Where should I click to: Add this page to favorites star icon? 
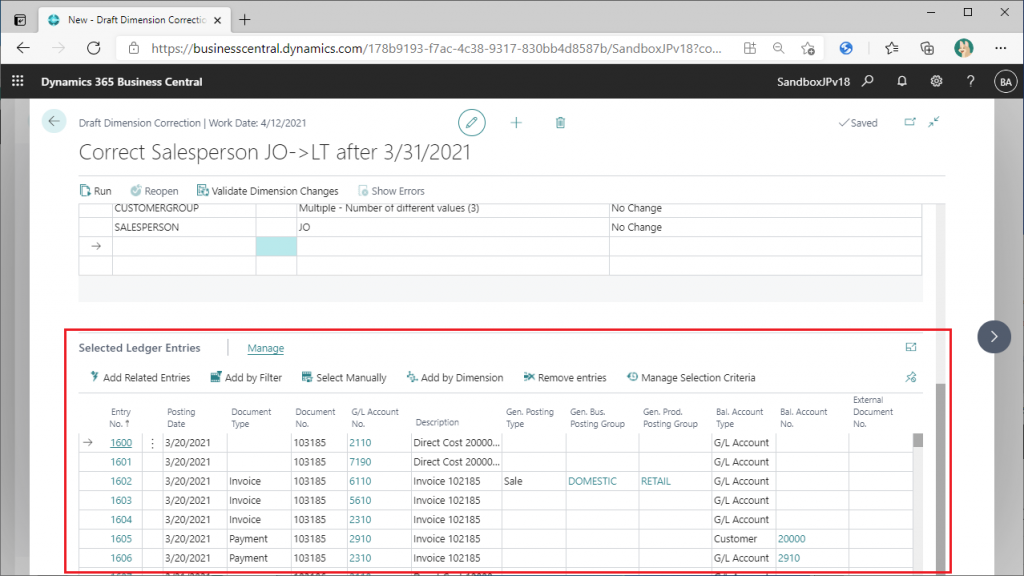pyautogui.click(x=808, y=48)
